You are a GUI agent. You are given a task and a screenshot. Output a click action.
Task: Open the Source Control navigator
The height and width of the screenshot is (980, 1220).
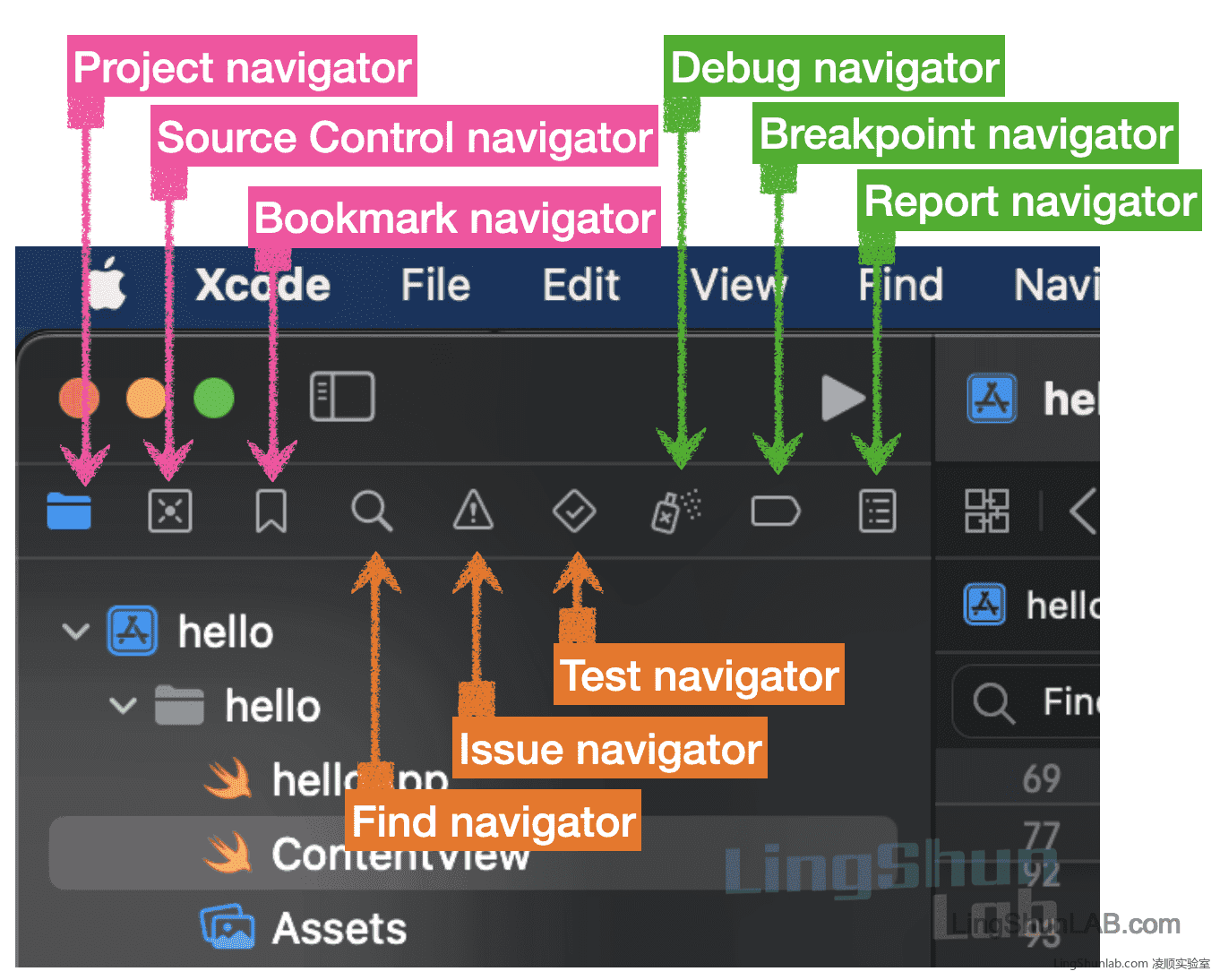(169, 511)
